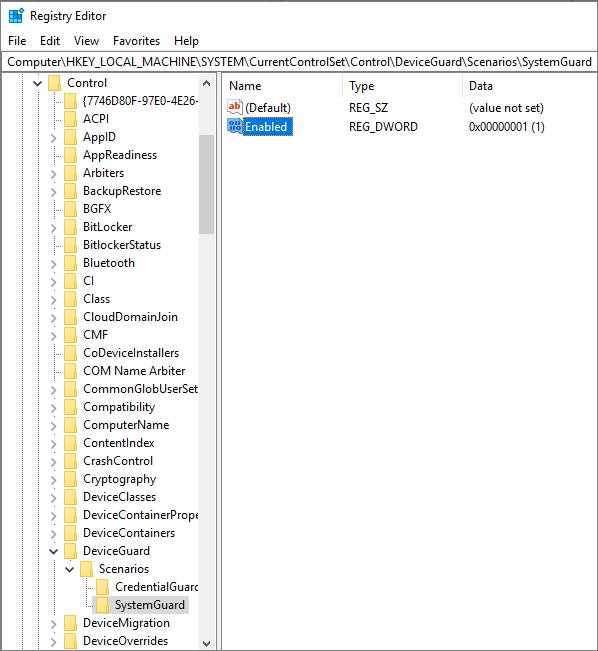Viewport: 598px width, 651px height.
Task: Click the COM Name Arbiter folder icon
Action: 70,371
